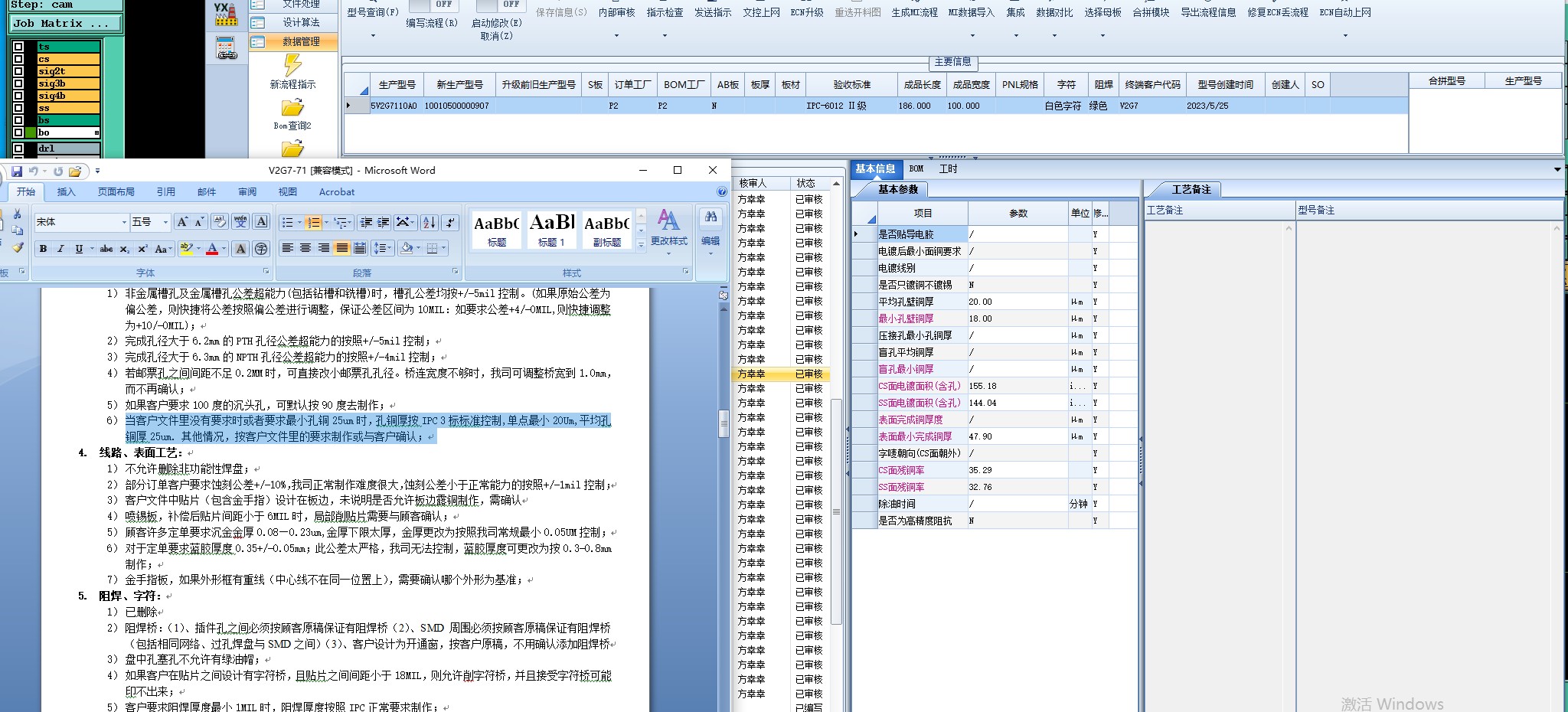Open the font name dropdown 宋体
This screenshot has width=1568, height=712.
pos(124,222)
